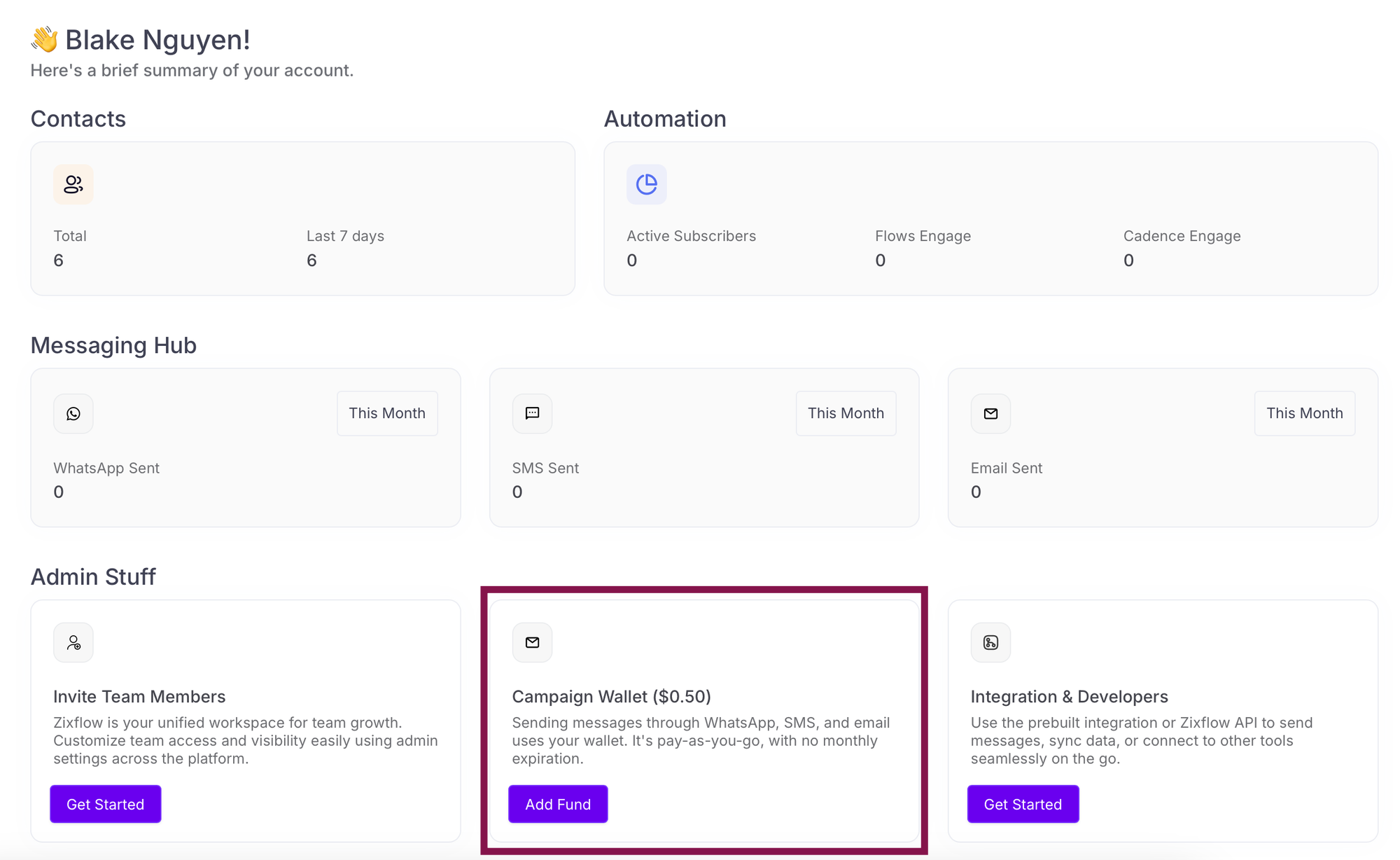
Task: Click the Email Sent envelope icon
Action: point(990,413)
